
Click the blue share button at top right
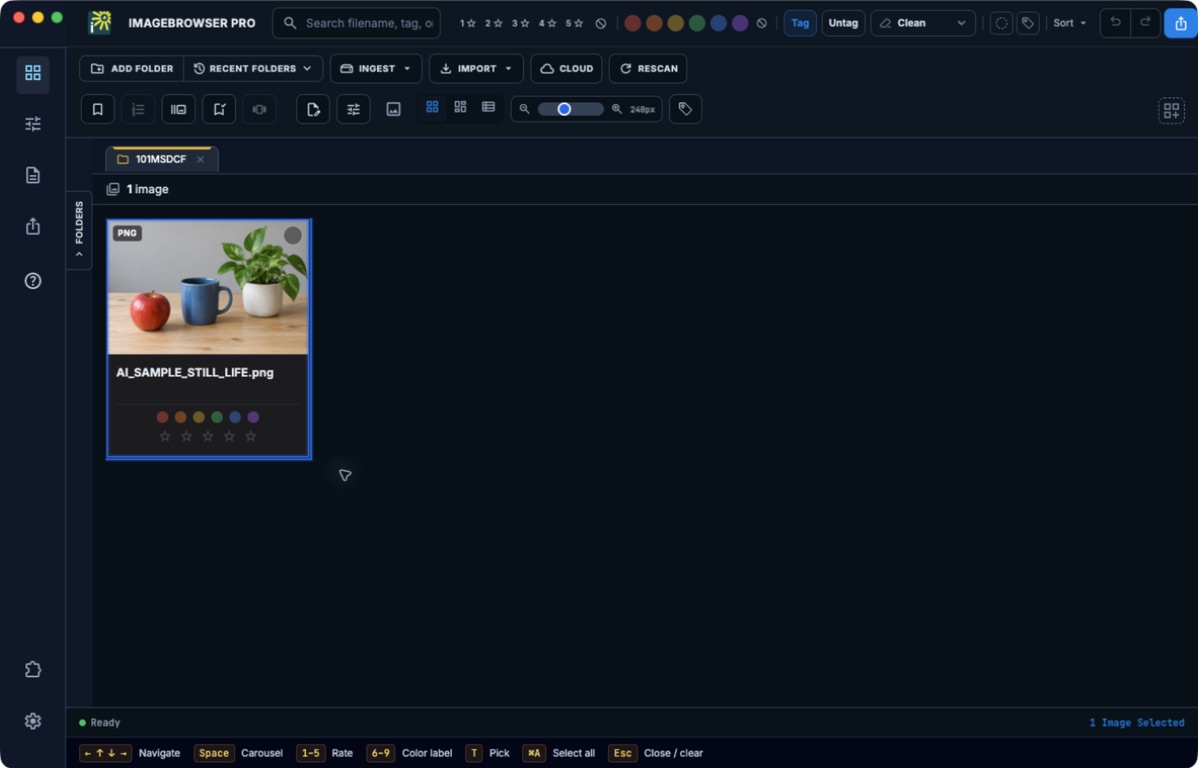(x=1180, y=23)
